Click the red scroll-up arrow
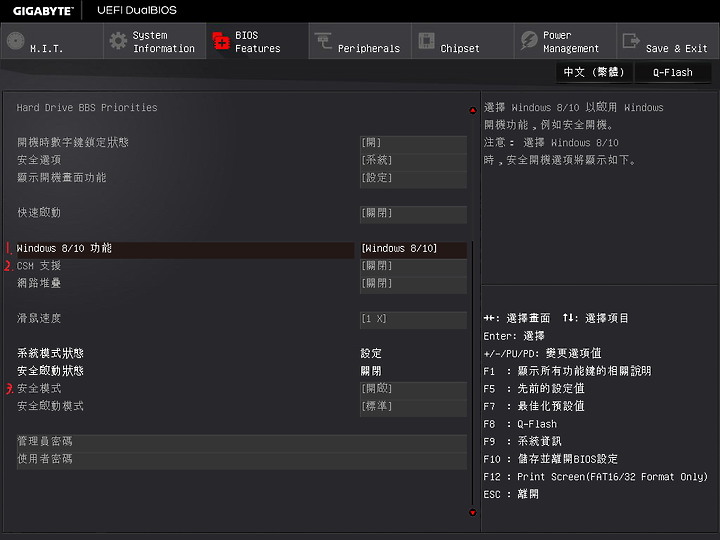 click(472, 110)
